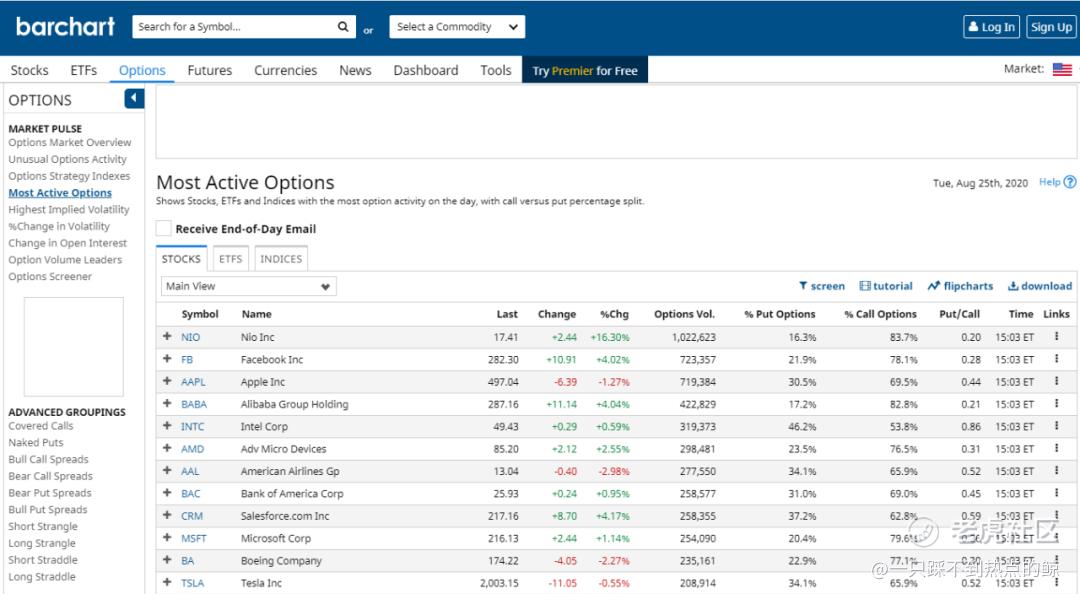
Task: Open the Help question mark icon
Action: tap(1070, 182)
